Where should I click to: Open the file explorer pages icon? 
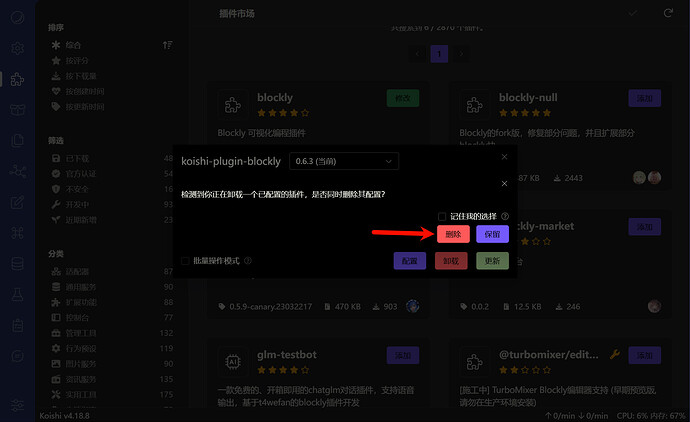[17, 140]
